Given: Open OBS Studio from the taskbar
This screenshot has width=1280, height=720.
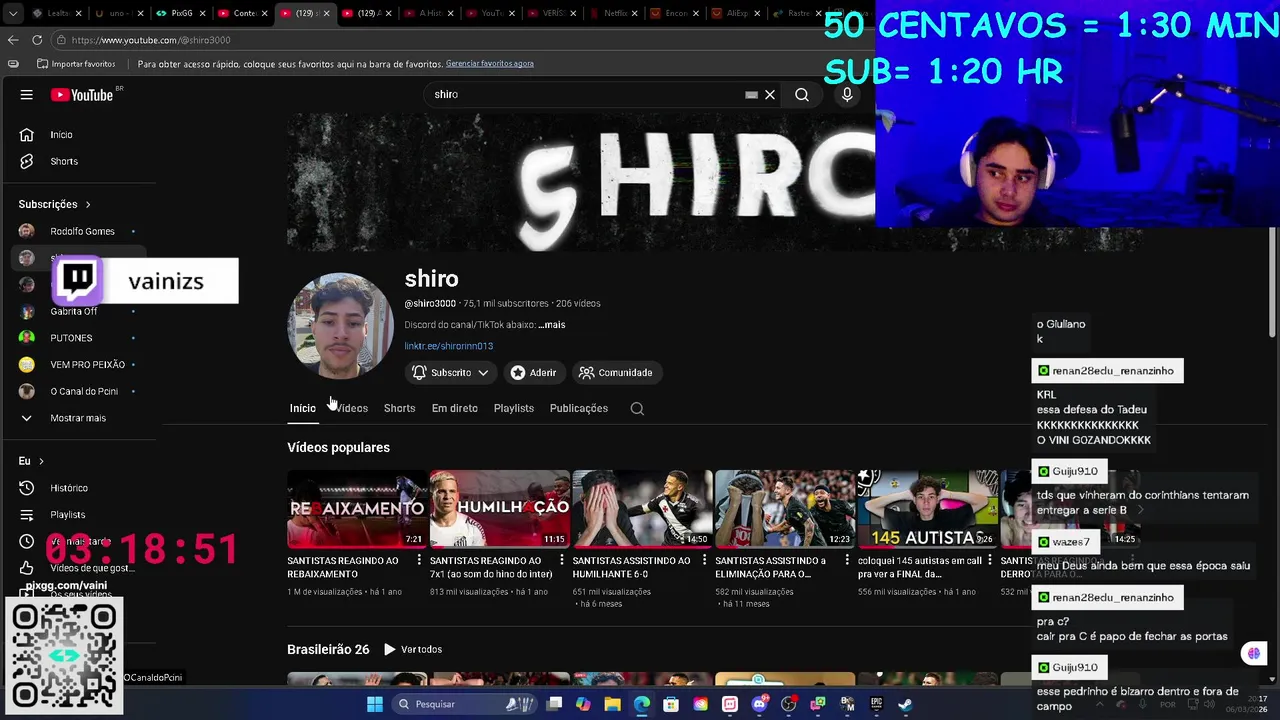Looking at the screenshot, I should [x=789, y=704].
